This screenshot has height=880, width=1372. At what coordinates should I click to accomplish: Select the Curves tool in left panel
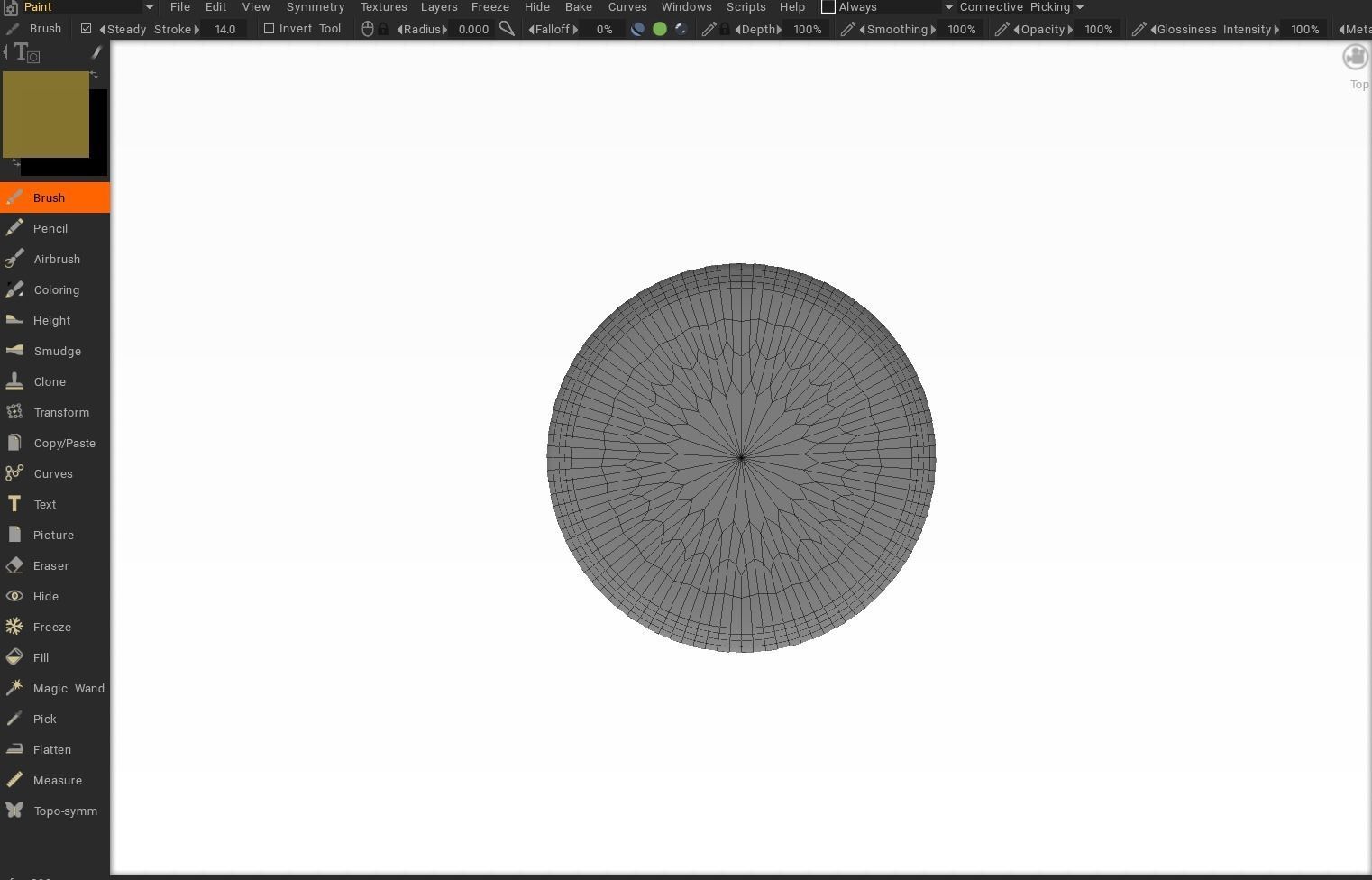[55, 473]
